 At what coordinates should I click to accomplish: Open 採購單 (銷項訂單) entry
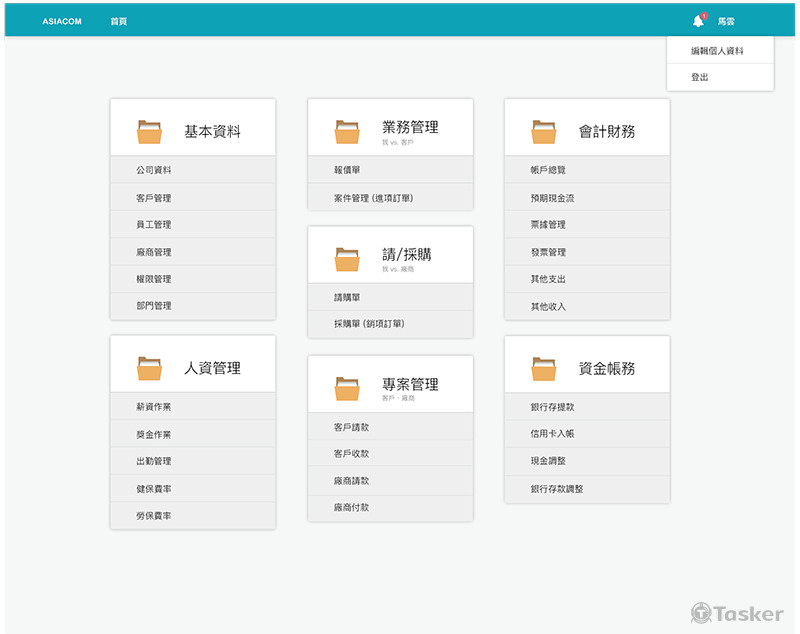coord(369,324)
